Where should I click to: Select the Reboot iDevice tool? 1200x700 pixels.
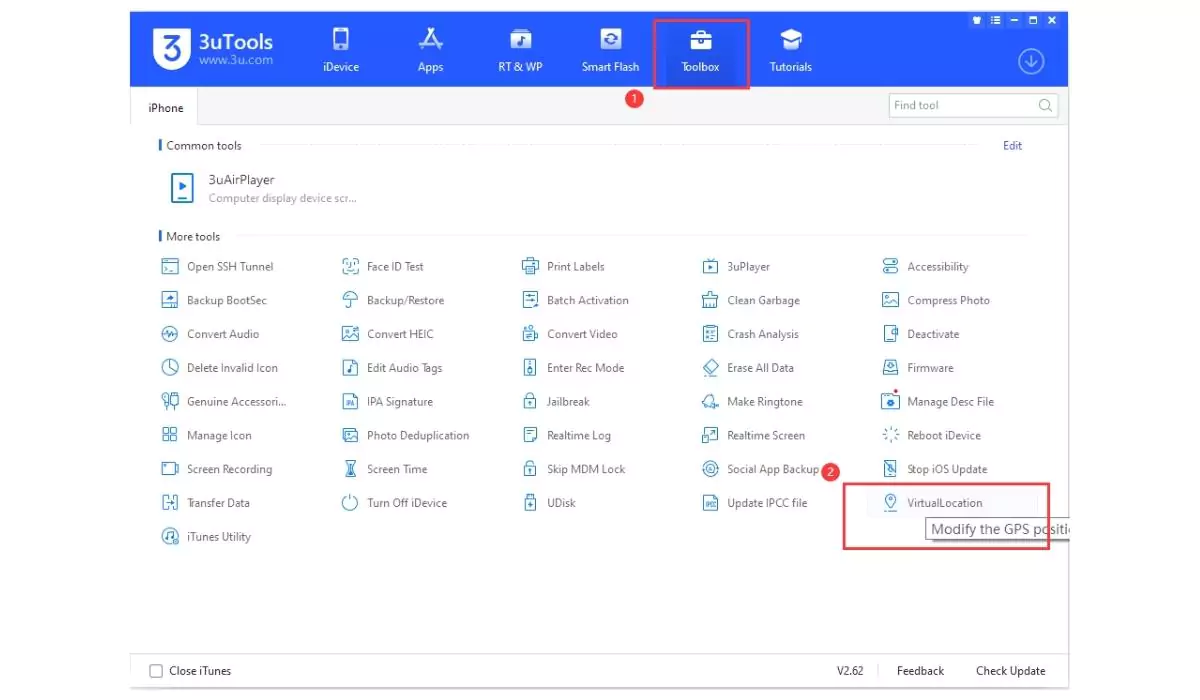point(931,436)
